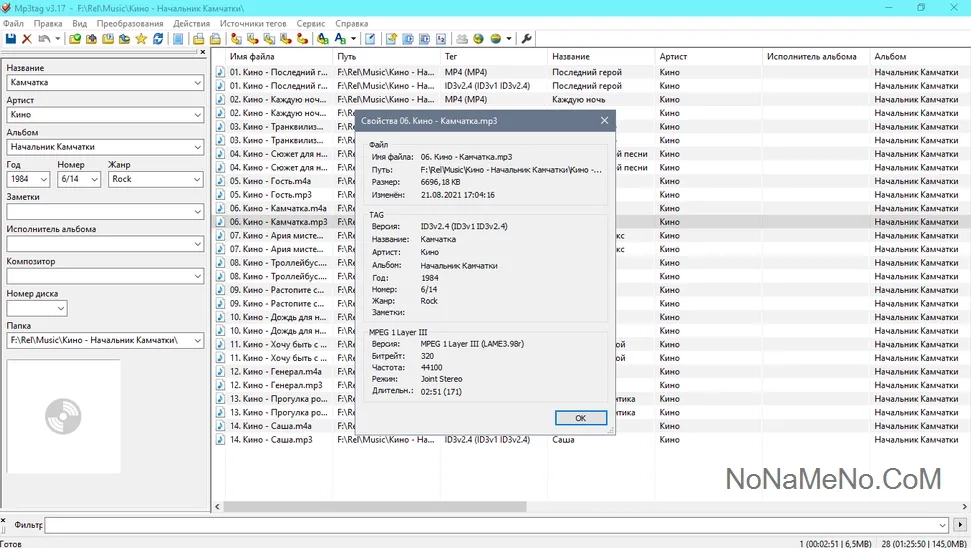The width and height of the screenshot is (971, 548).
Task: Click the yellow star Favorites icon
Action: [141, 39]
